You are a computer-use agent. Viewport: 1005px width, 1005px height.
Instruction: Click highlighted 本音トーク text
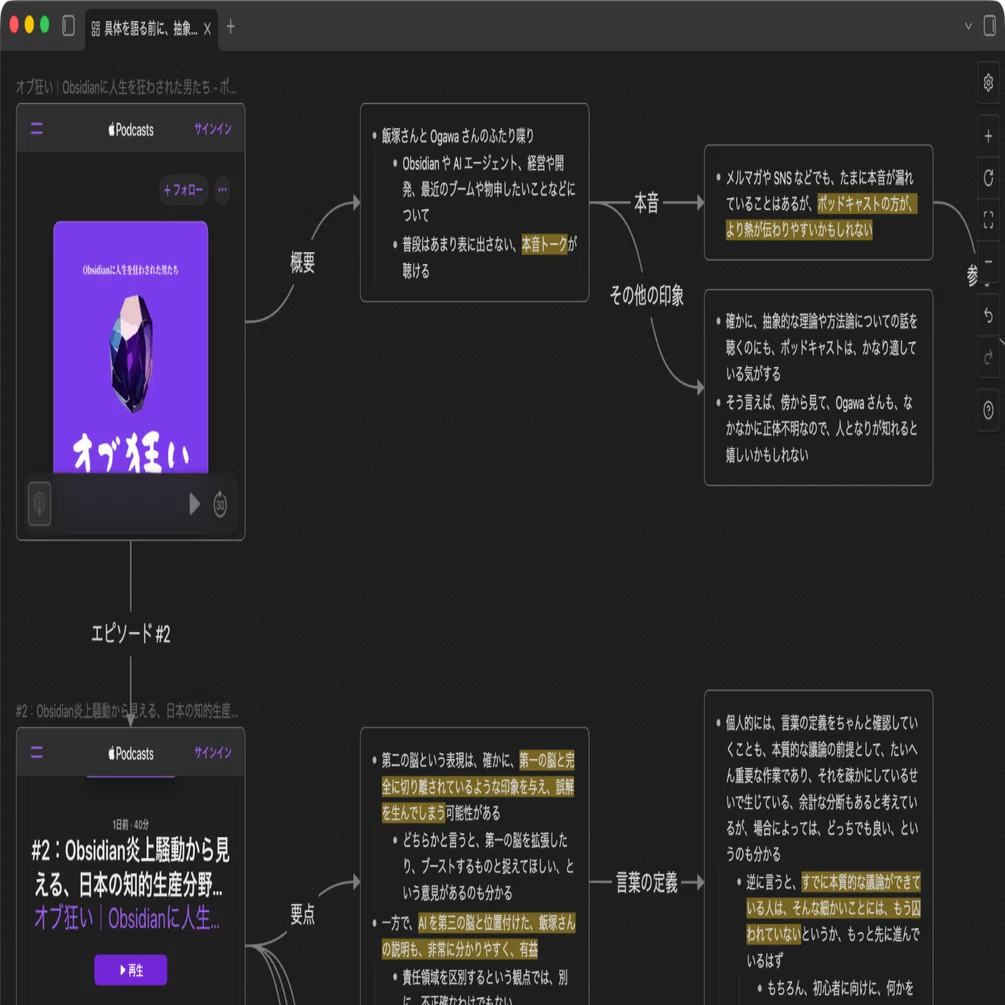click(545, 244)
